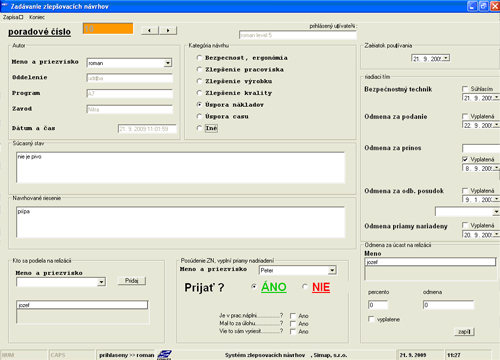500x360 pixels.
Task: Restore down the application window
Action: (x=484, y=6)
